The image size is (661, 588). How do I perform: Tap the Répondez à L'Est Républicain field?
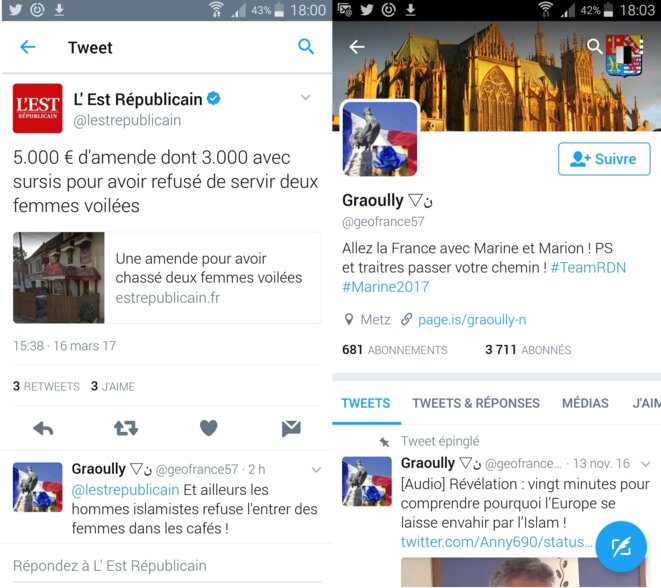167,566
